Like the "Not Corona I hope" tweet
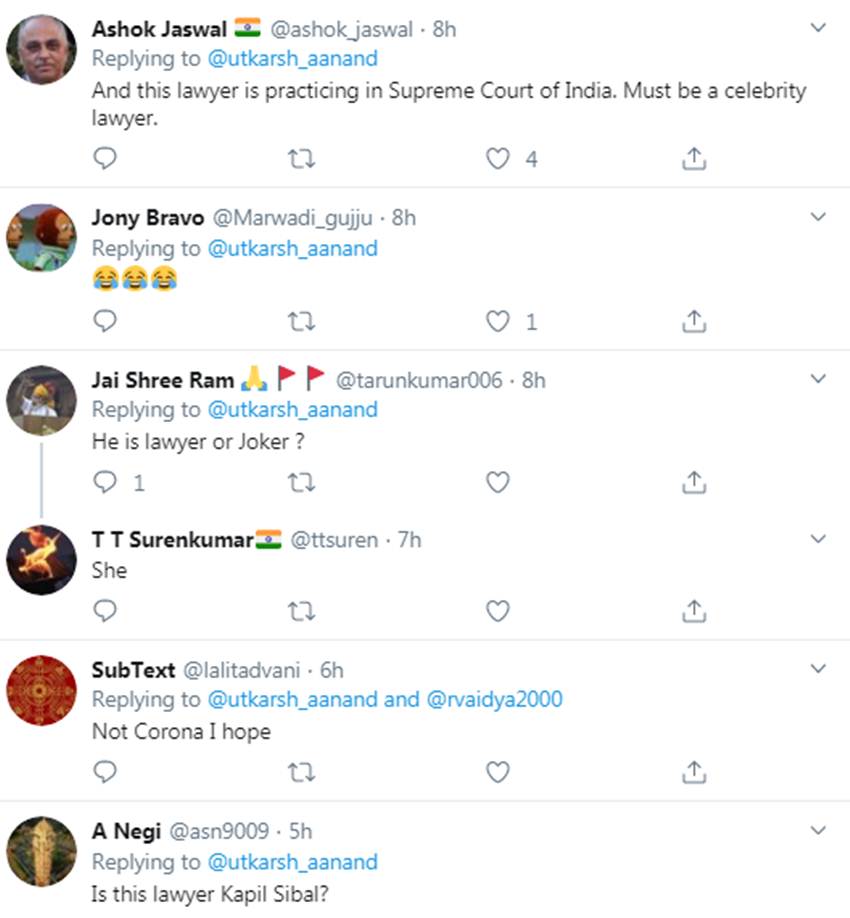Screen dimensions: 850x918 pos(498,771)
